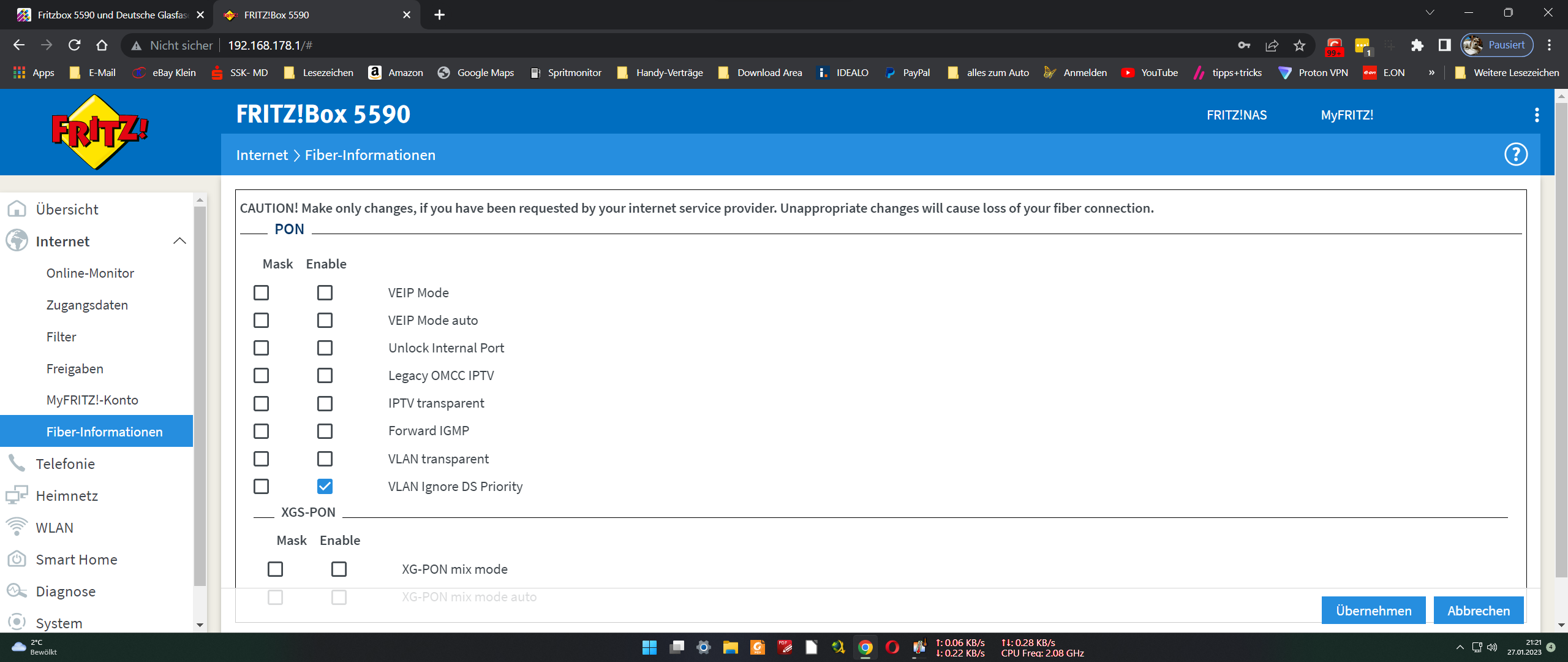Screen dimensions: 1568x662
Task: Open Zugangsdaten page
Action: coord(87,305)
